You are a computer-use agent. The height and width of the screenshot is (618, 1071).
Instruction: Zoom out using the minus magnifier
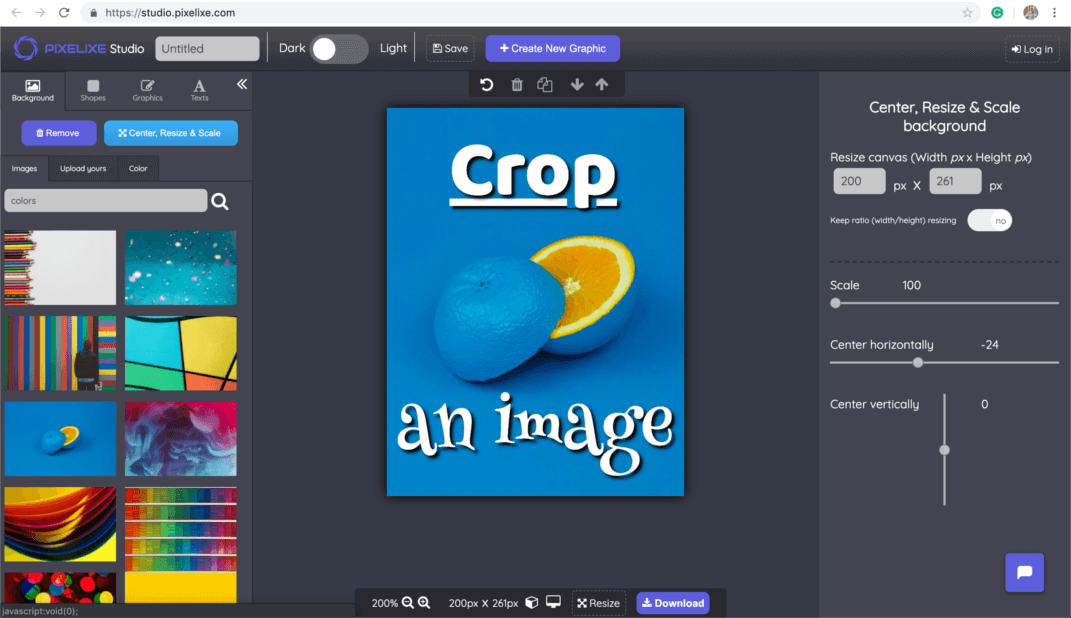point(408,603)
